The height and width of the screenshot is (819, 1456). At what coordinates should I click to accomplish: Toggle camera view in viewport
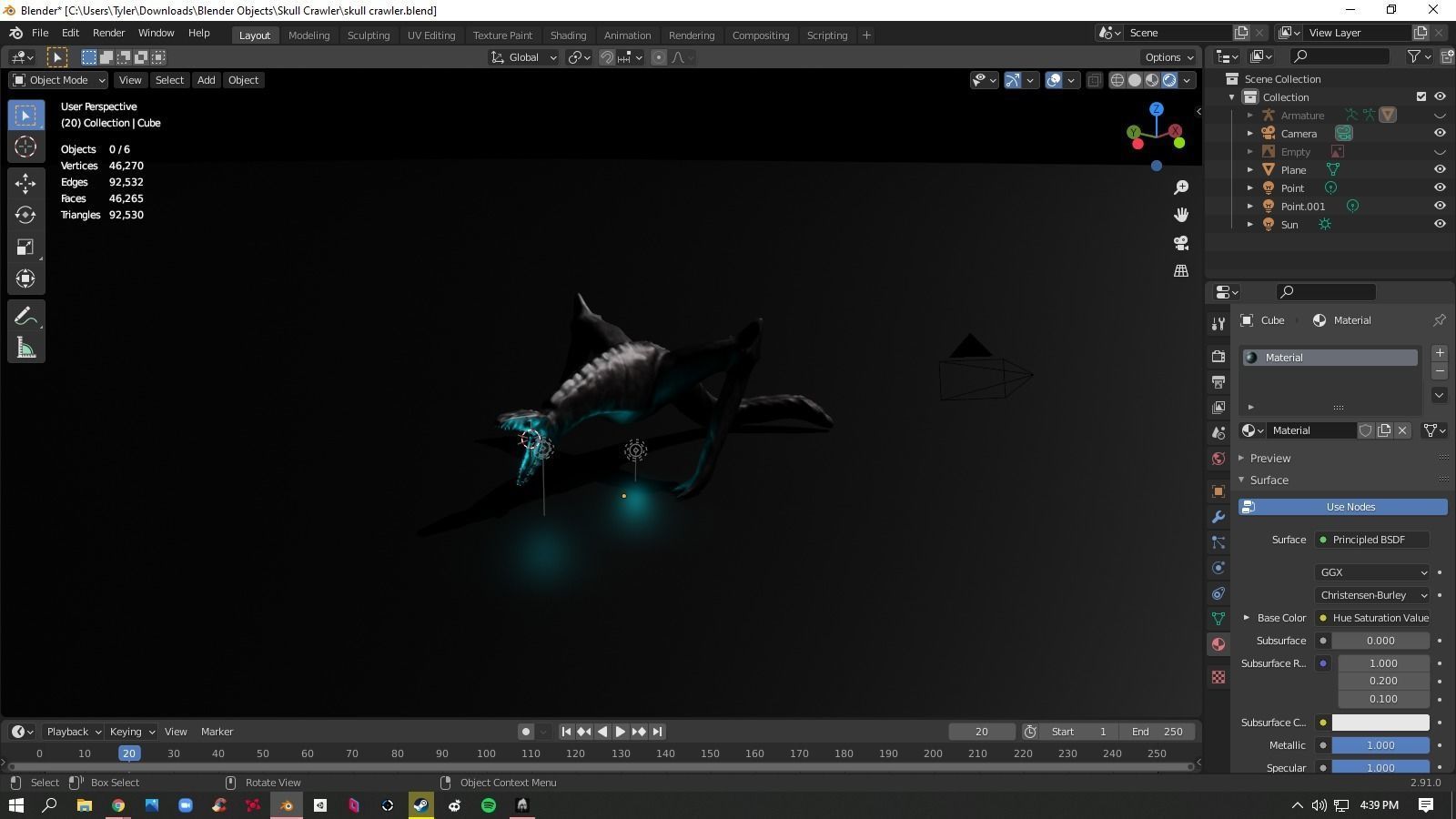pos(1181,243)
